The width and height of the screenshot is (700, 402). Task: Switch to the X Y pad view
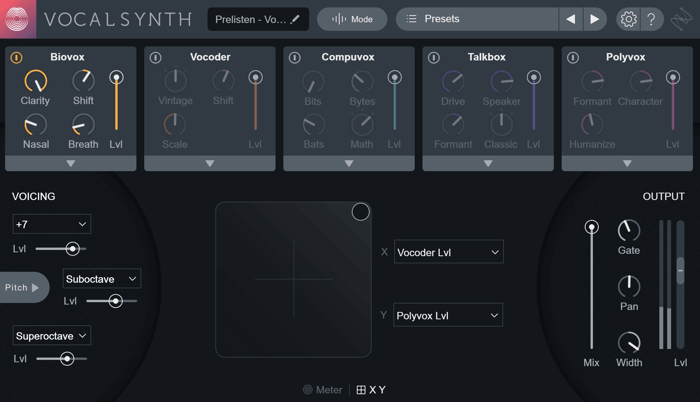point(371,390)
